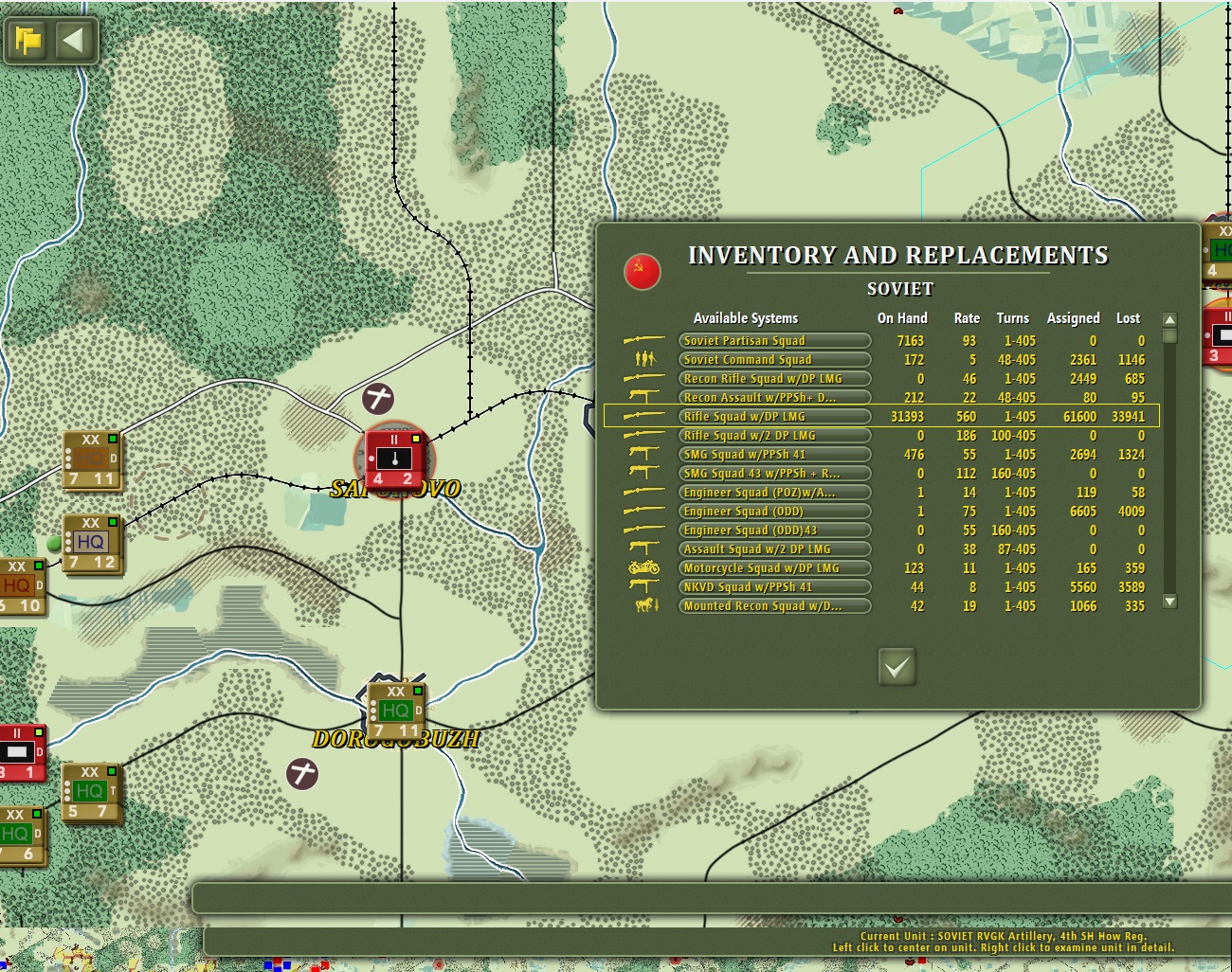This screenshot has width=1232, height=972.
Task: Select Recon Assault w/PPSh entry
Action: 774,398
